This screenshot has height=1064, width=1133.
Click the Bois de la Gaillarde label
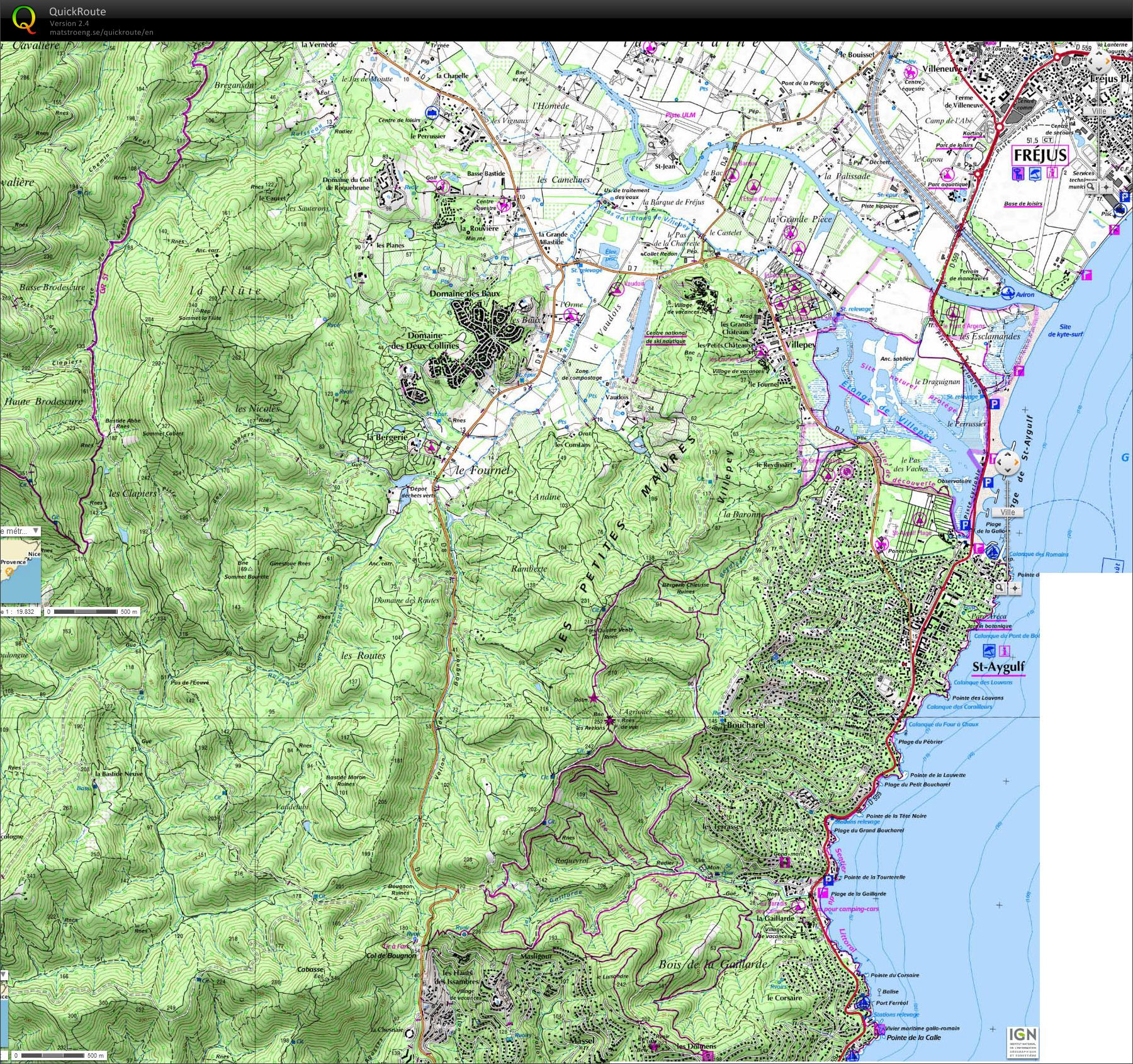point(713,964)
